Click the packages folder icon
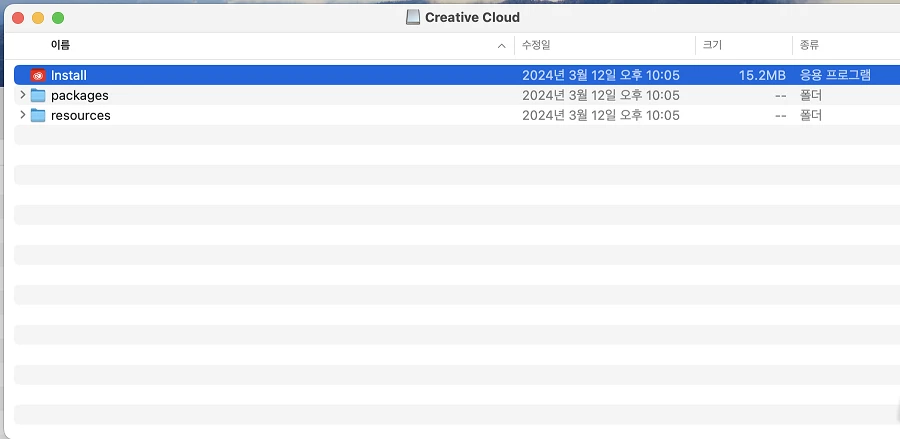Screen dimensions: 900x439 [x=38, y=95]
